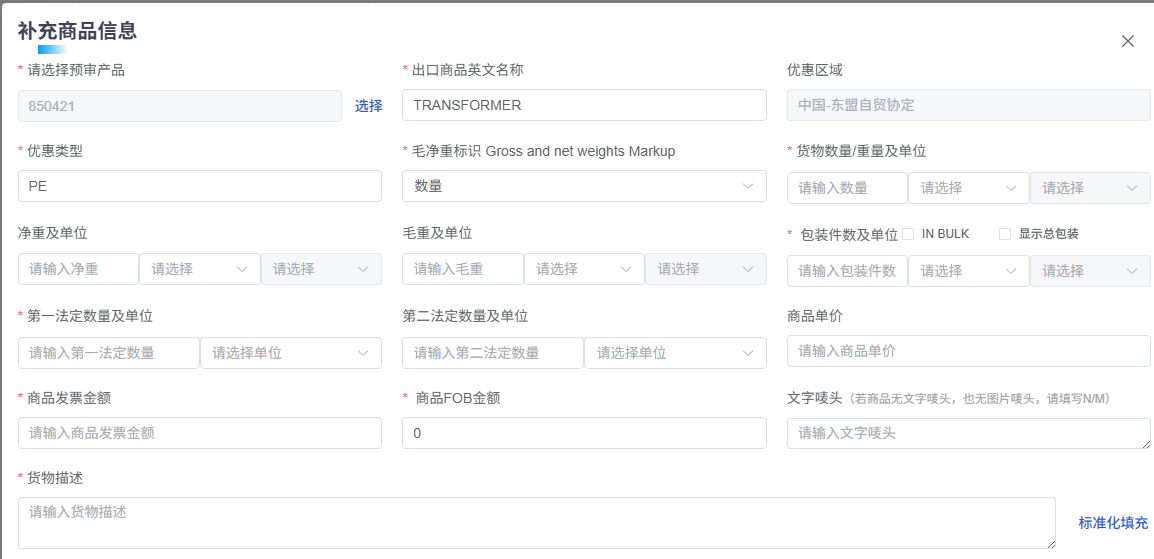Click the 出口商品英文名称 field with TRANSFORMER

click(x=584, y=104)
